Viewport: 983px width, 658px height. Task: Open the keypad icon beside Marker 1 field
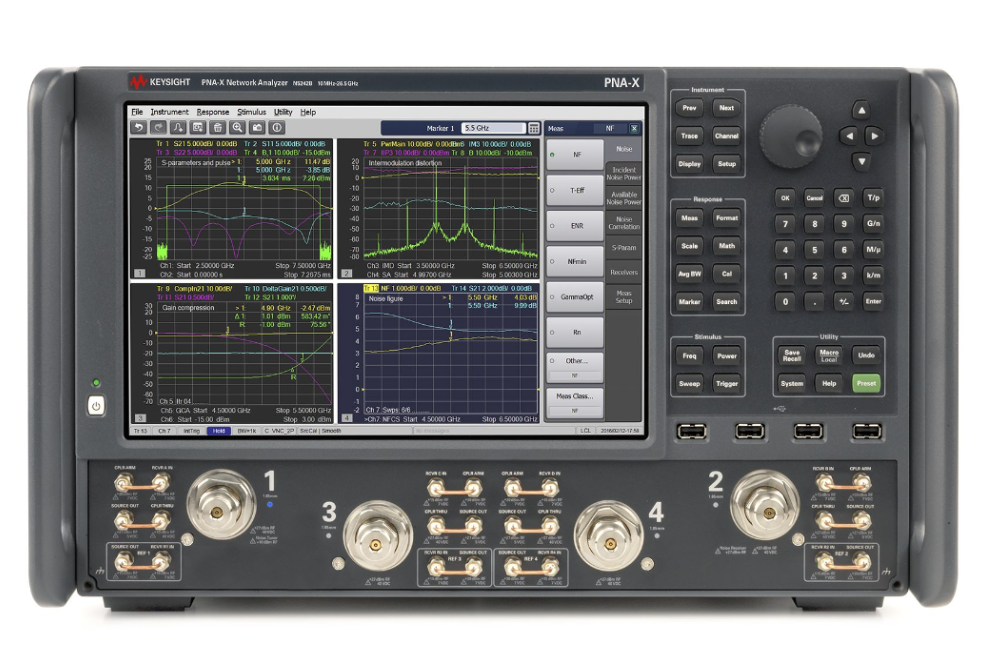tap(534, 128)
